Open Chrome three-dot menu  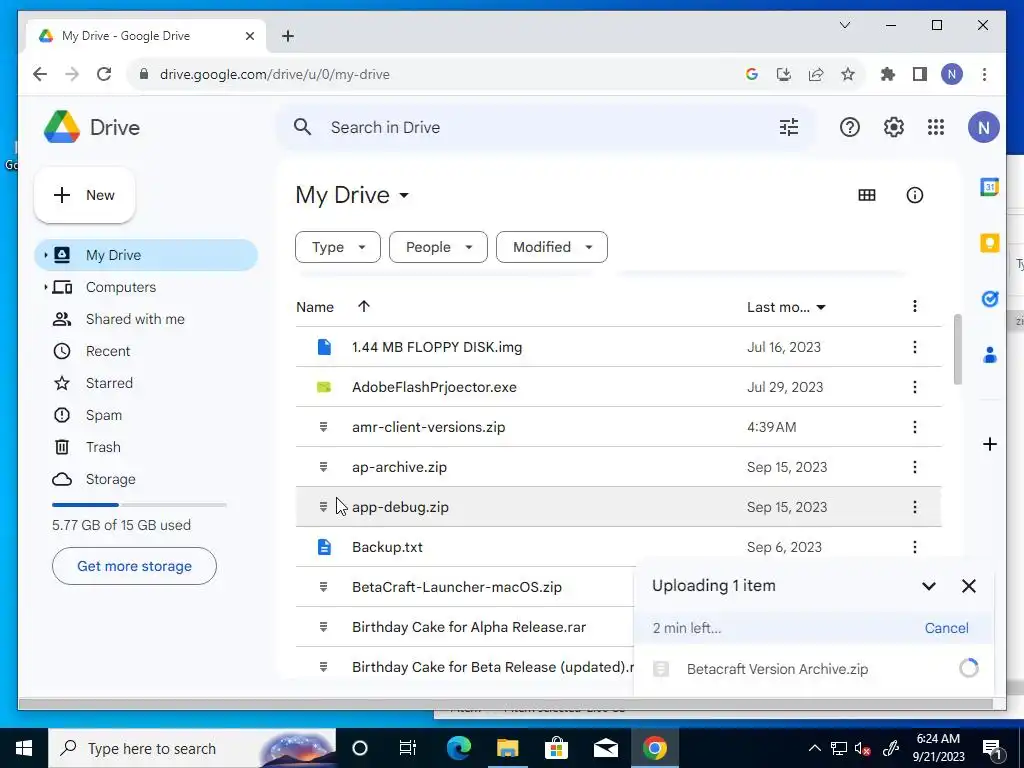[x=984, y=74]
